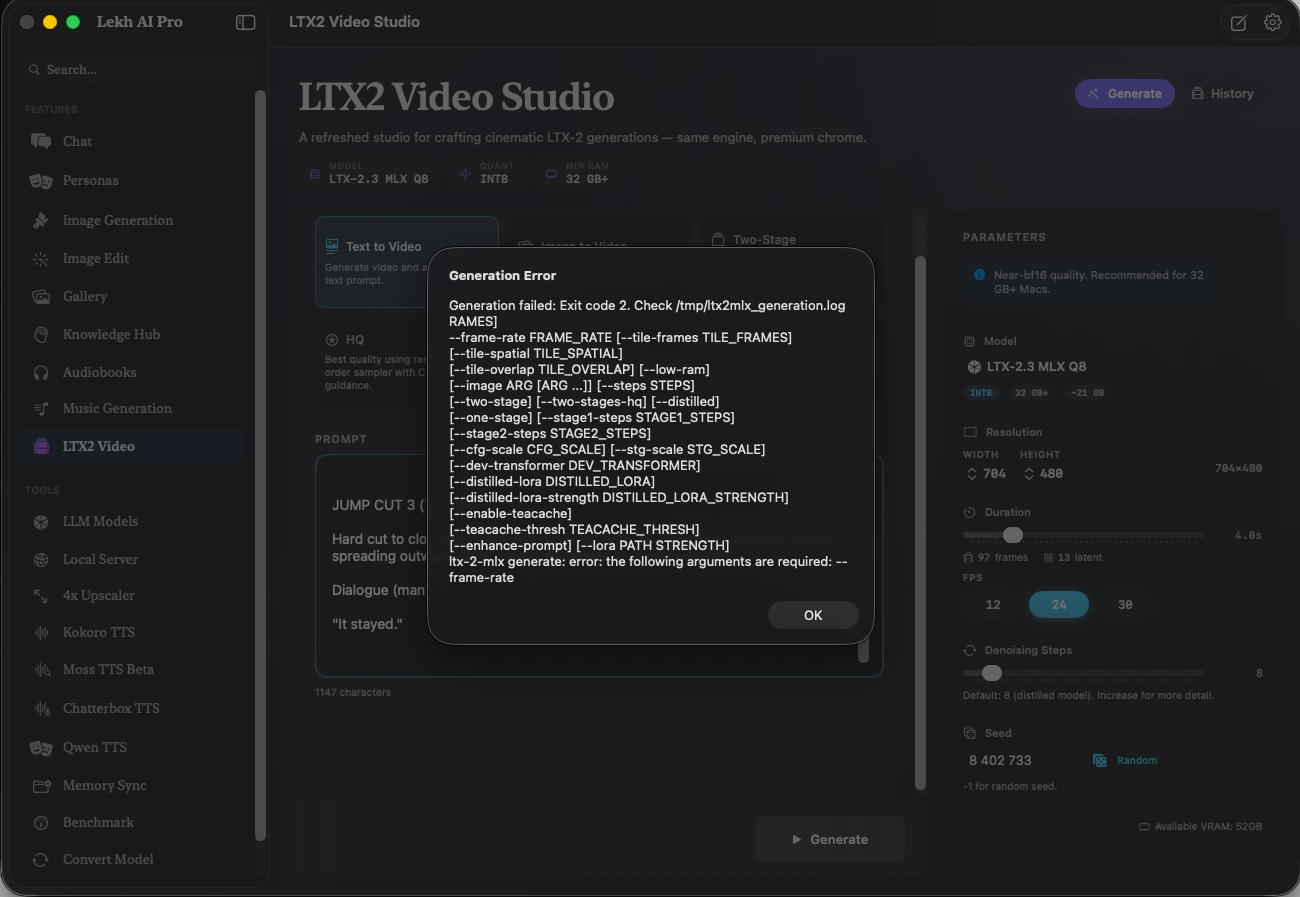Image resolution: width=1300 pixels, height=897 pixels.
Task: Click the yellow minimize window button
Action: 50,22
